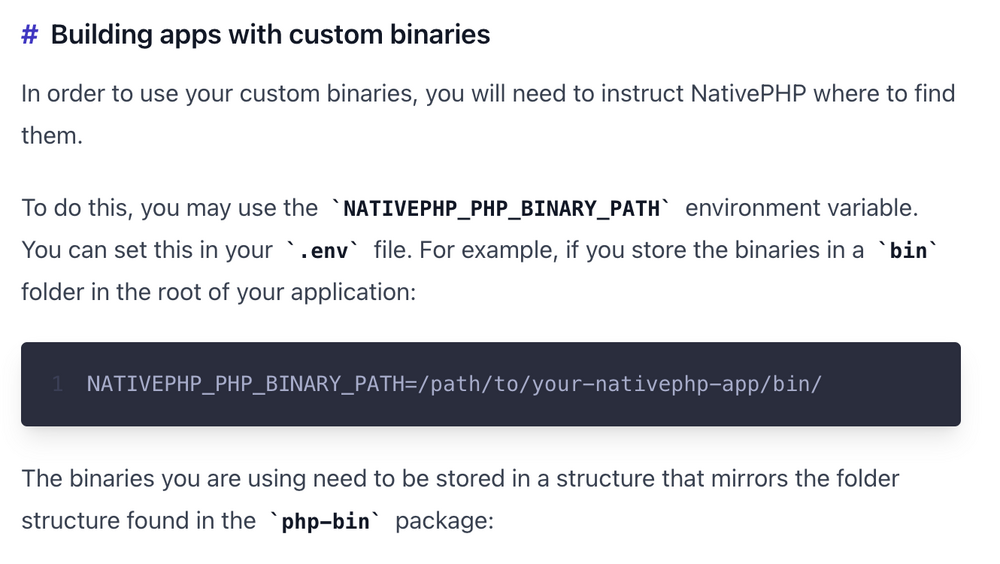Click the inline `.env` code text

point(322,250)
